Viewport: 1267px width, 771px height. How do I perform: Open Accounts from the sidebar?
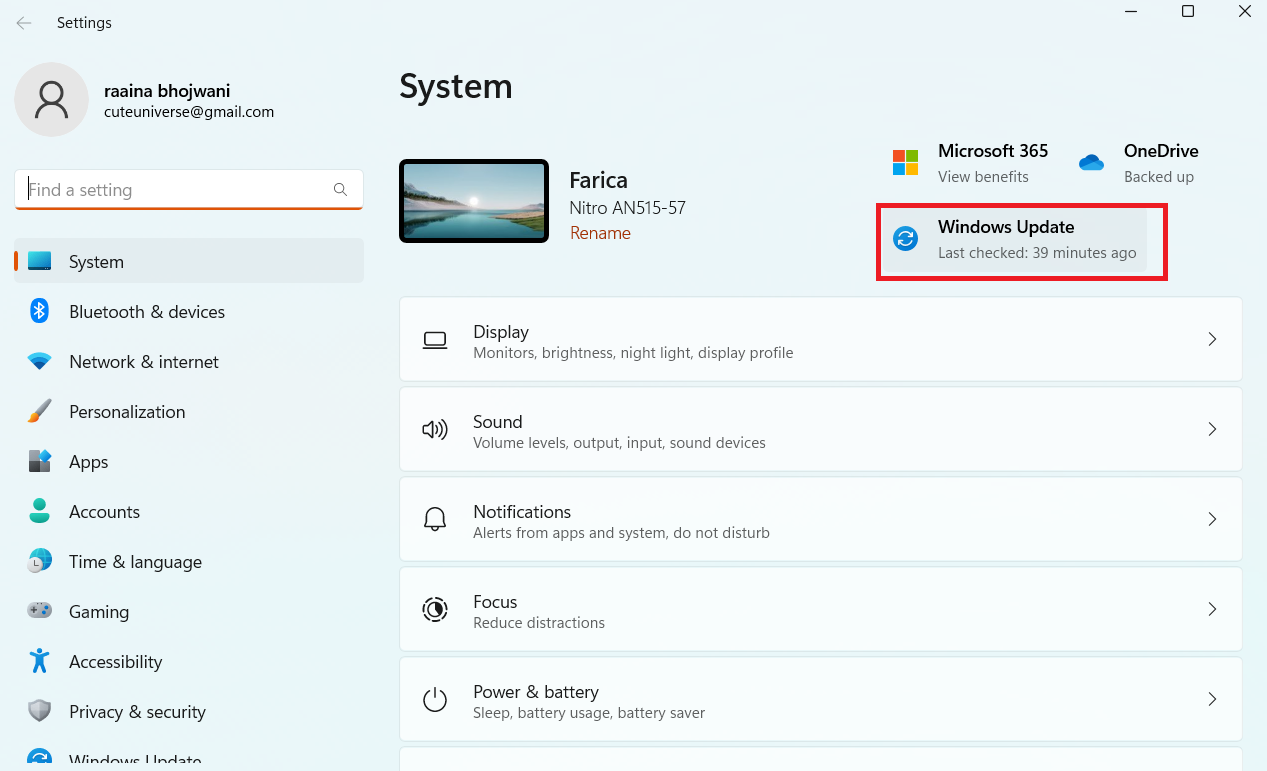point(104,512)
